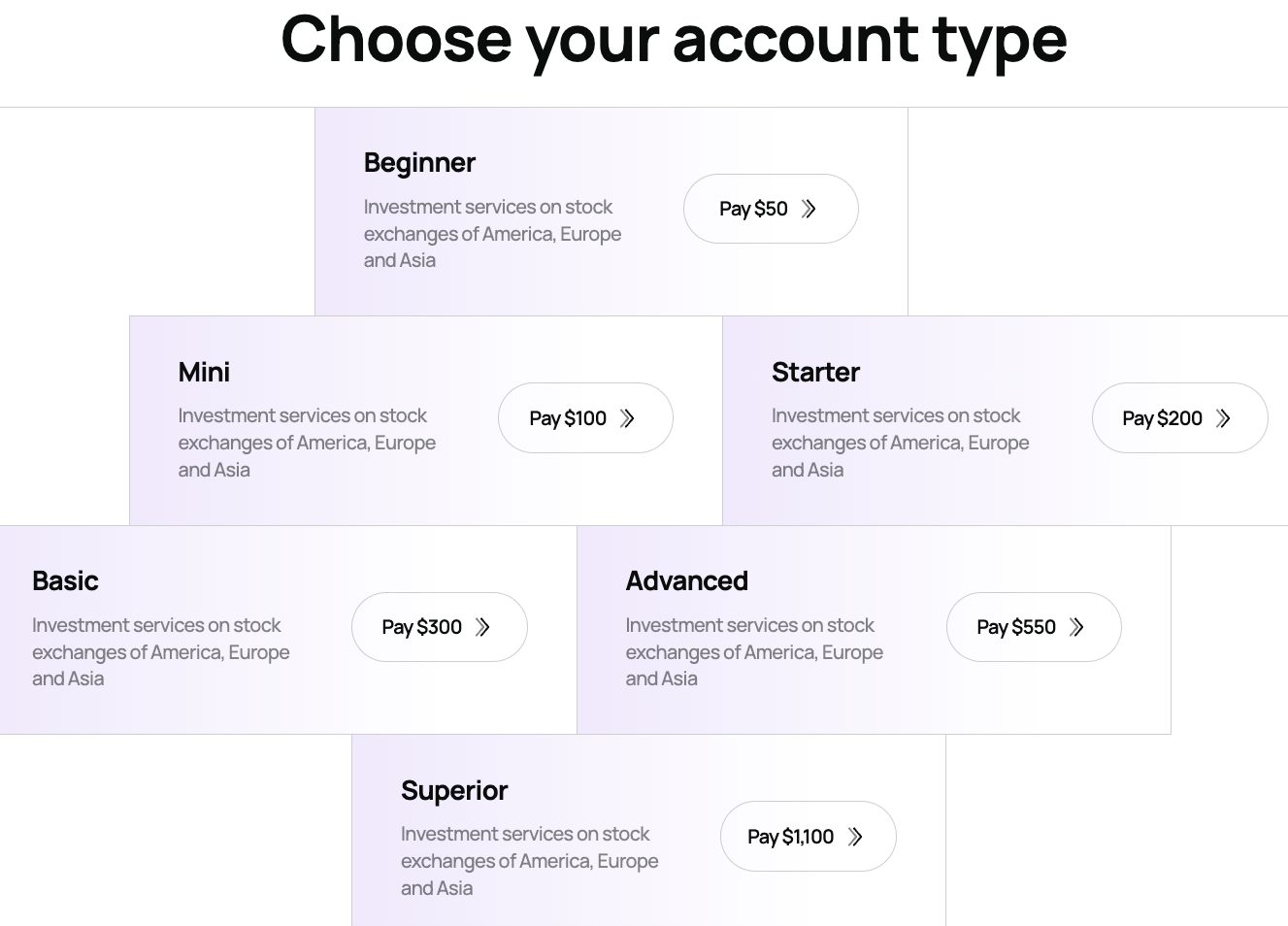Choose the Pay $200 Starter button
This screenshot has height=926, width=1288.
pyautogui.click(x=1178, y=418)
